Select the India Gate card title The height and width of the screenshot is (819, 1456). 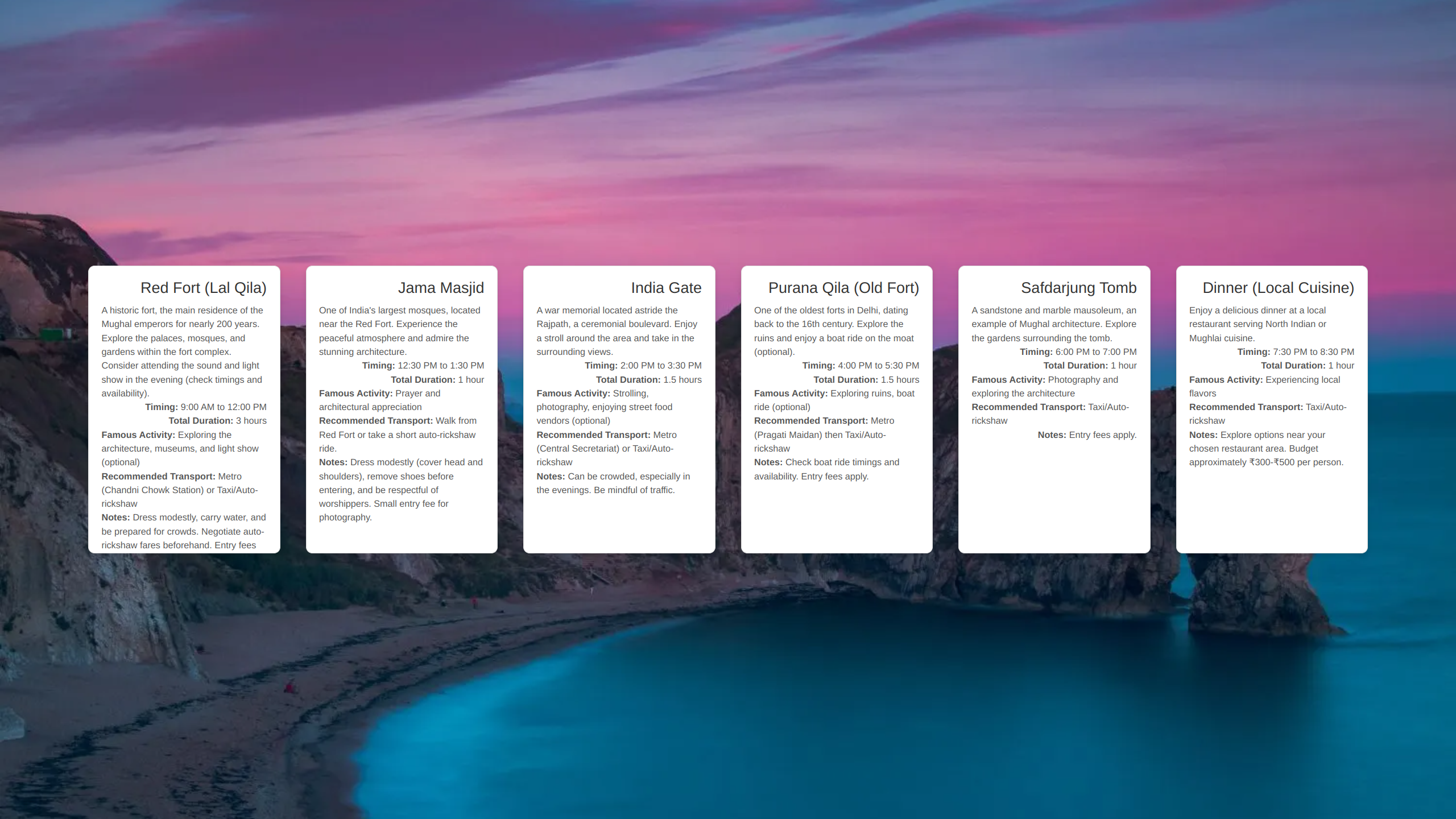(665, 288)
